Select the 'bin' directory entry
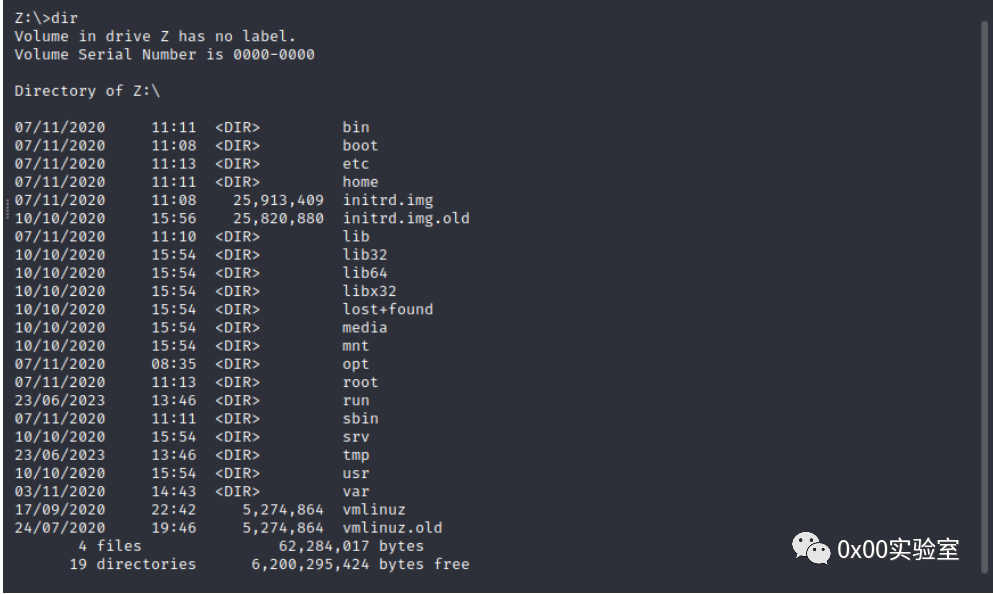The height and width of the screenshot is (594, 993). click(x=356, y=127)
